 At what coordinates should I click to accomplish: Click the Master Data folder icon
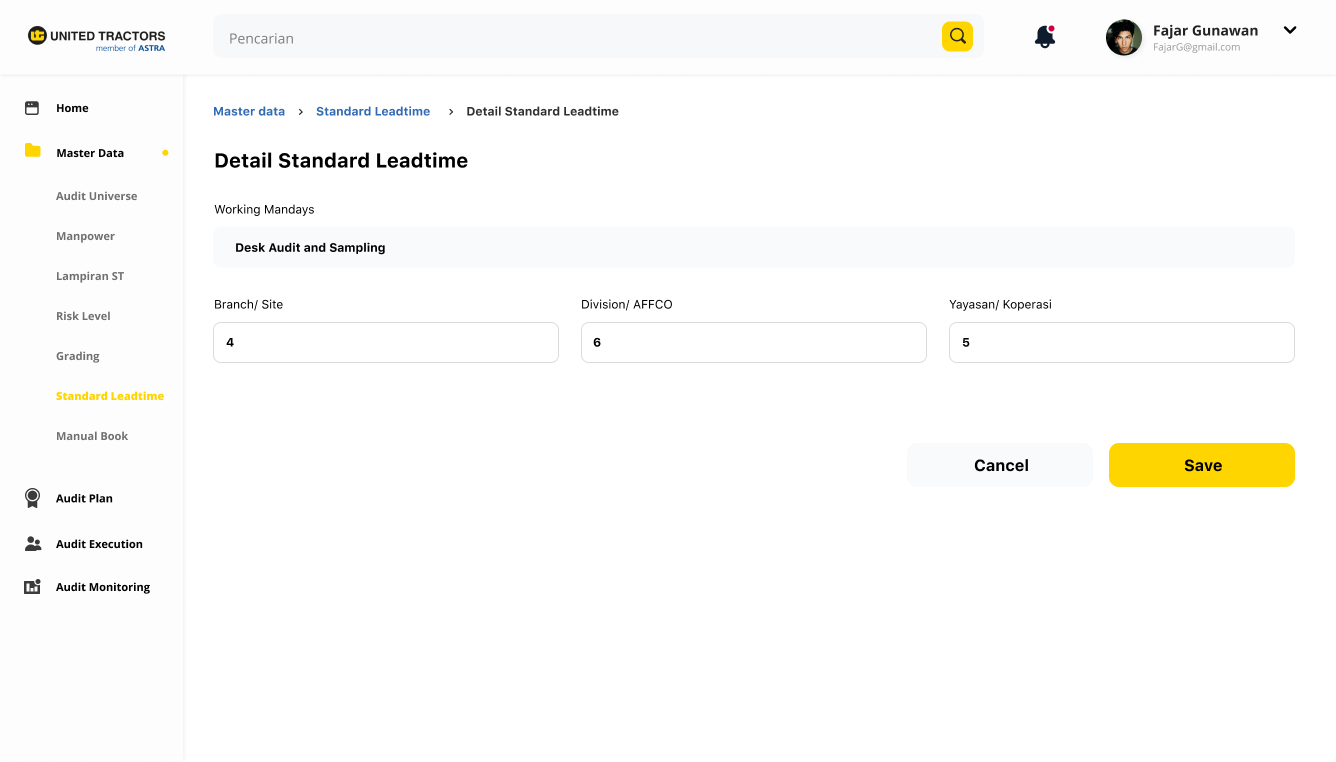33,151
